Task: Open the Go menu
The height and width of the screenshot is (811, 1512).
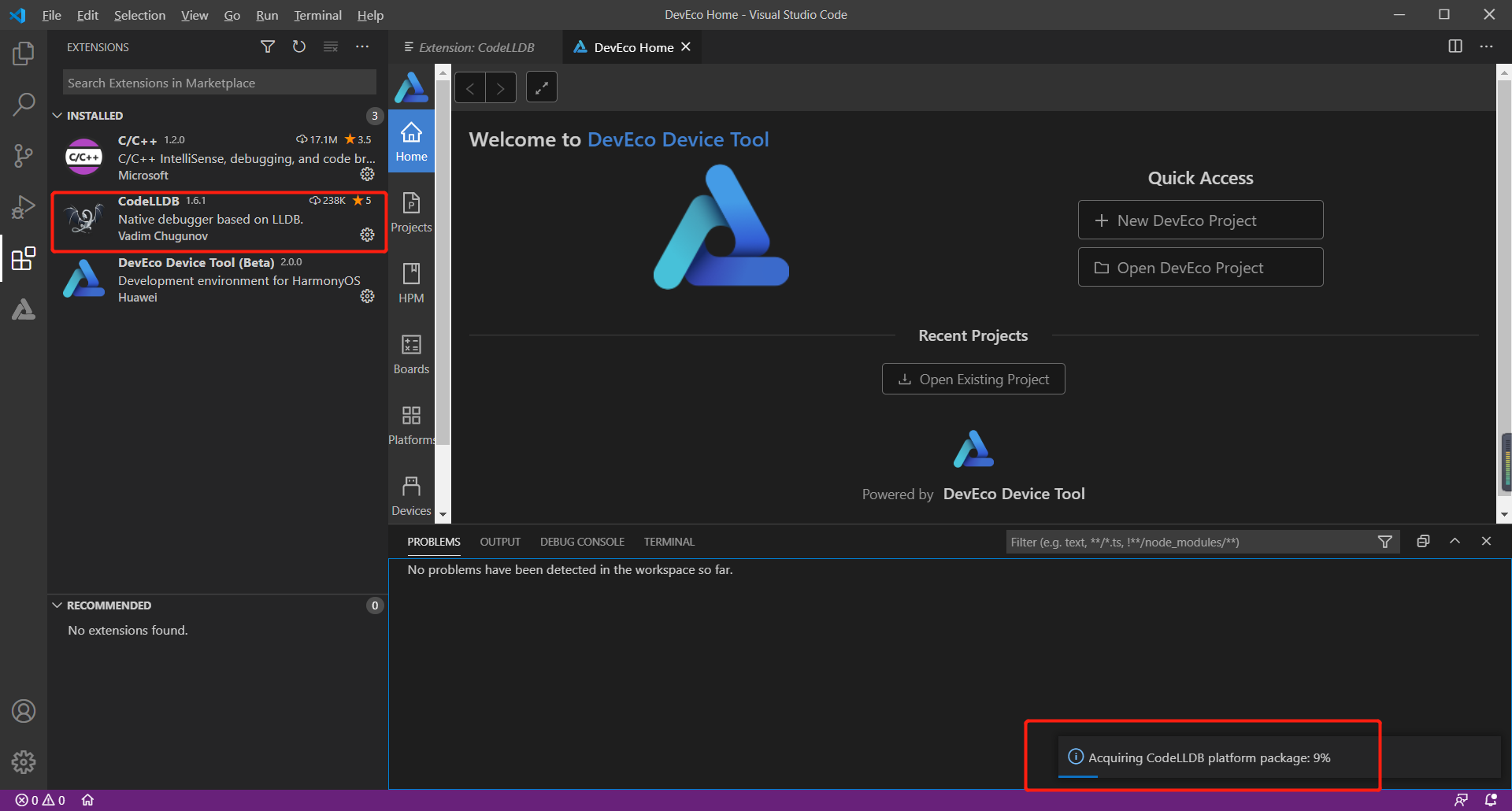Action: [232, 15]
